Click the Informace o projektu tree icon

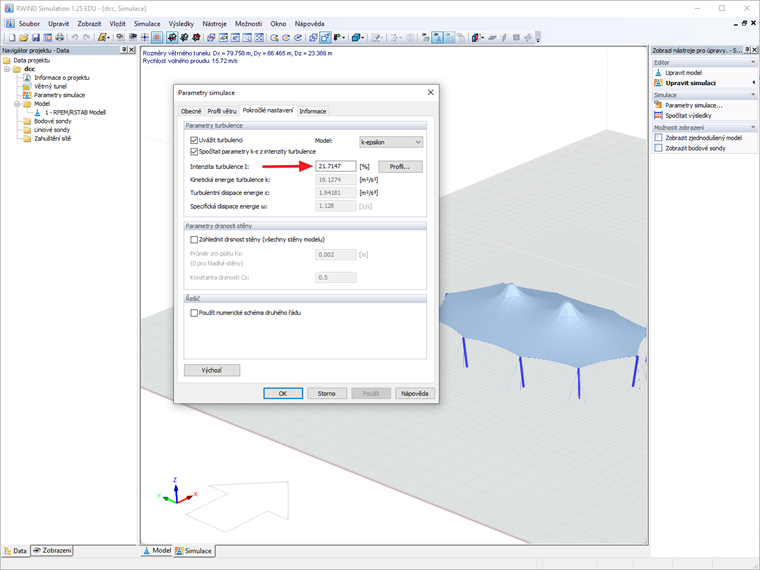tap(27, 78)
